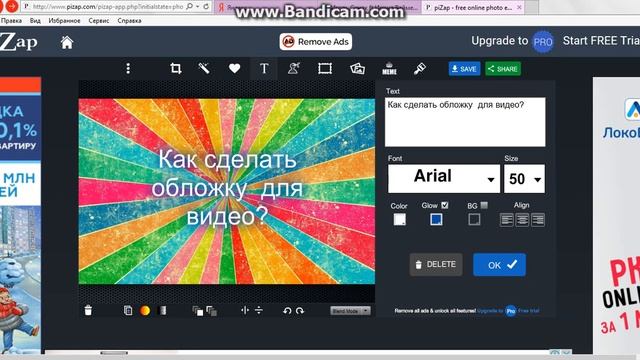This screenshot has height=360, width=640.
Task: Open the Избранное menu
Action: (64, 20)
